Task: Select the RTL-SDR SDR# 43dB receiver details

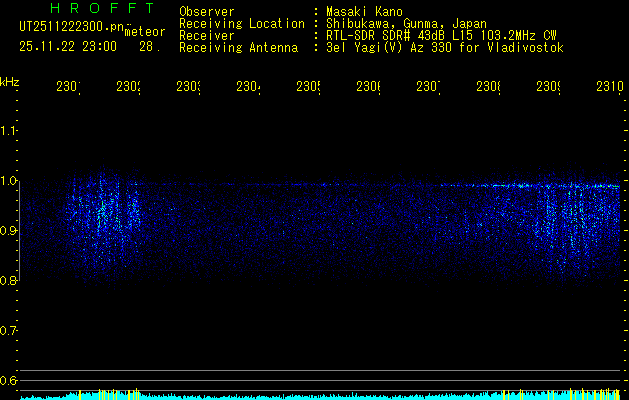Action: pos(441,36)
